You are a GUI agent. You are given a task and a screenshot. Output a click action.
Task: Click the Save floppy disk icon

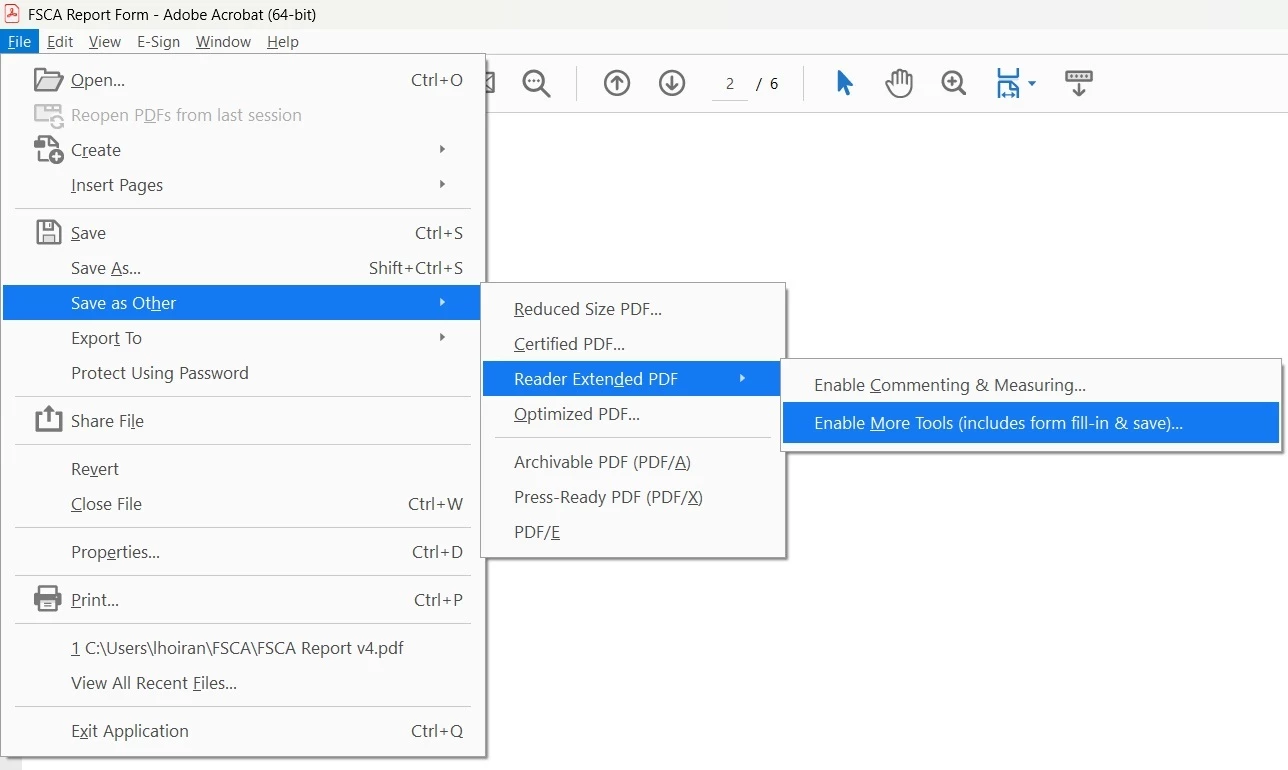pos(49,233)
